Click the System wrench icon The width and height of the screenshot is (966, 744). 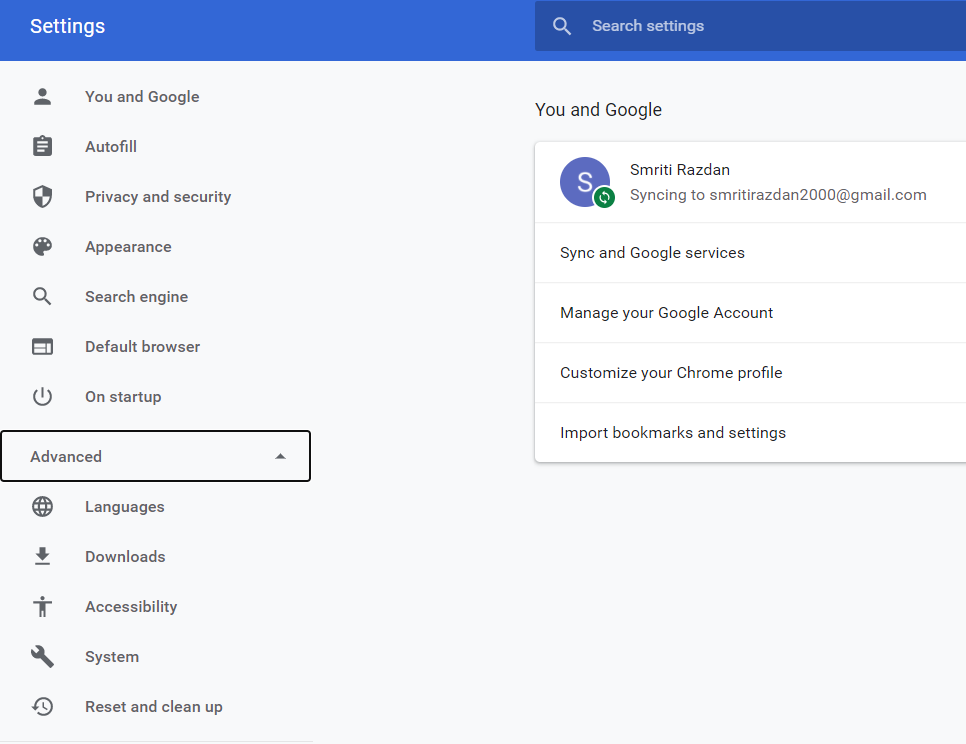pos(43,657)
